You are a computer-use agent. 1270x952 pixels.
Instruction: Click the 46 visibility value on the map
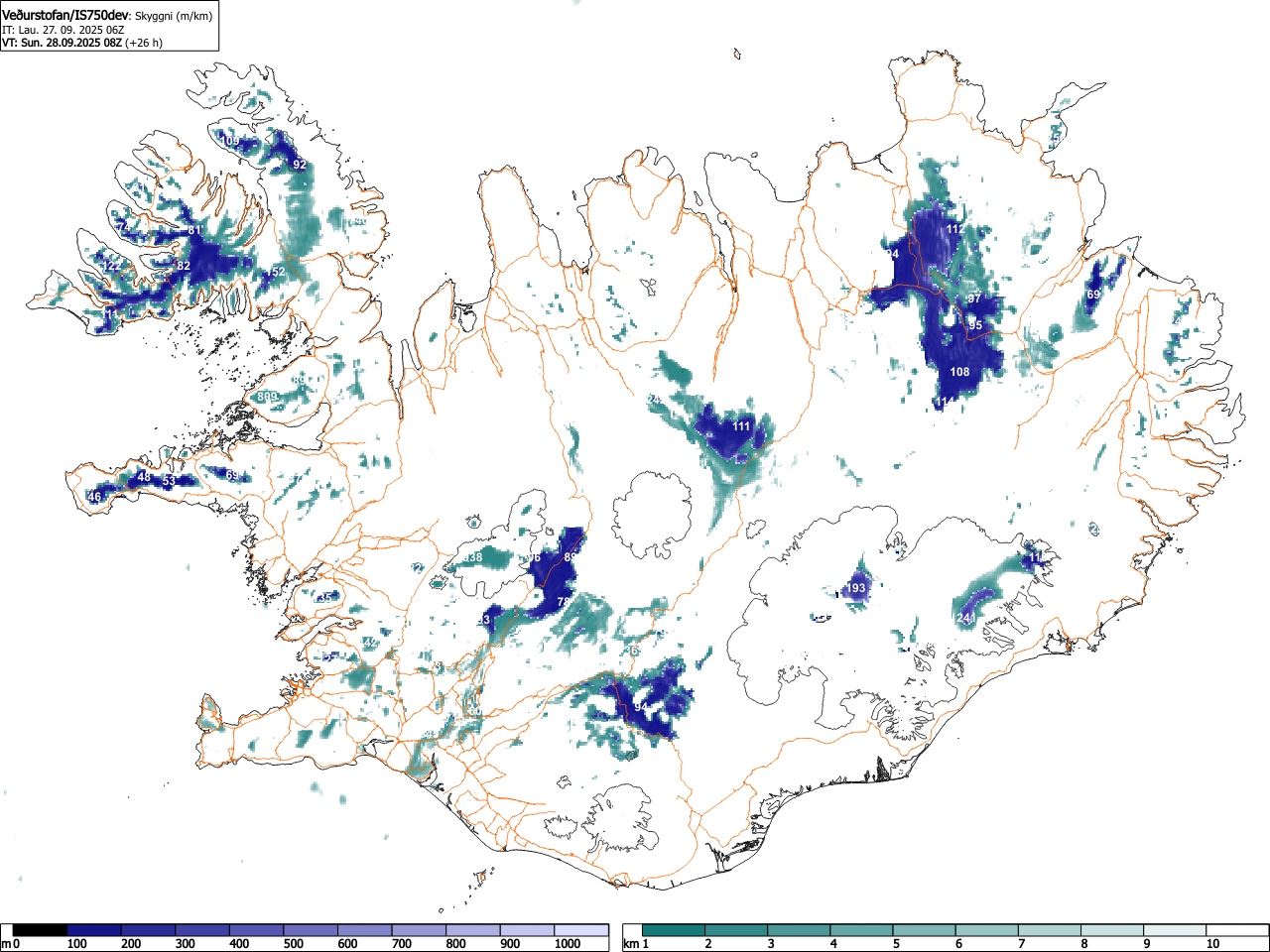point(94,497)
